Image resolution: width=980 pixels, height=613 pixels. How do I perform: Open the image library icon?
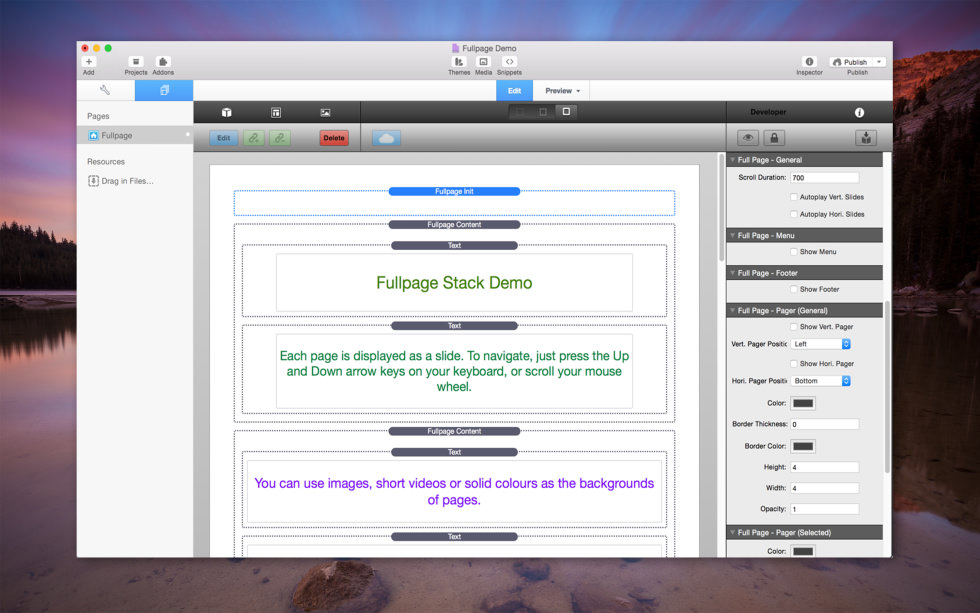pos(325,112)
